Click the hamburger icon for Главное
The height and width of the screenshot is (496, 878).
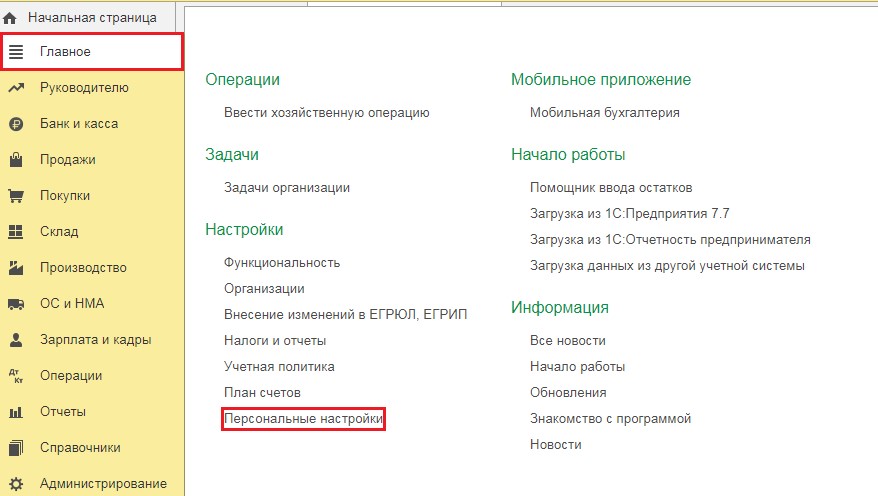(x=16, y=51)
